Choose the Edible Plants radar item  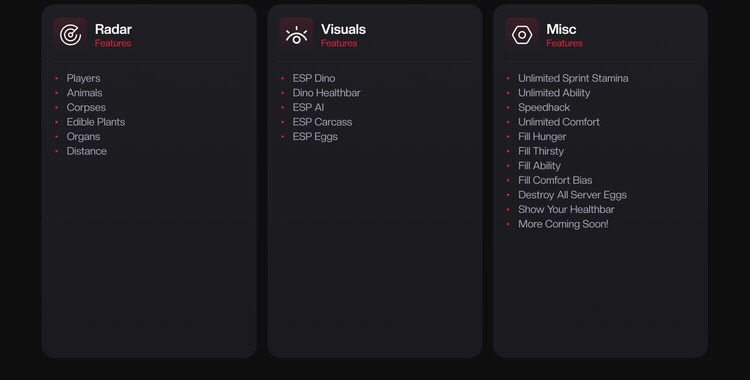(96, 122)
